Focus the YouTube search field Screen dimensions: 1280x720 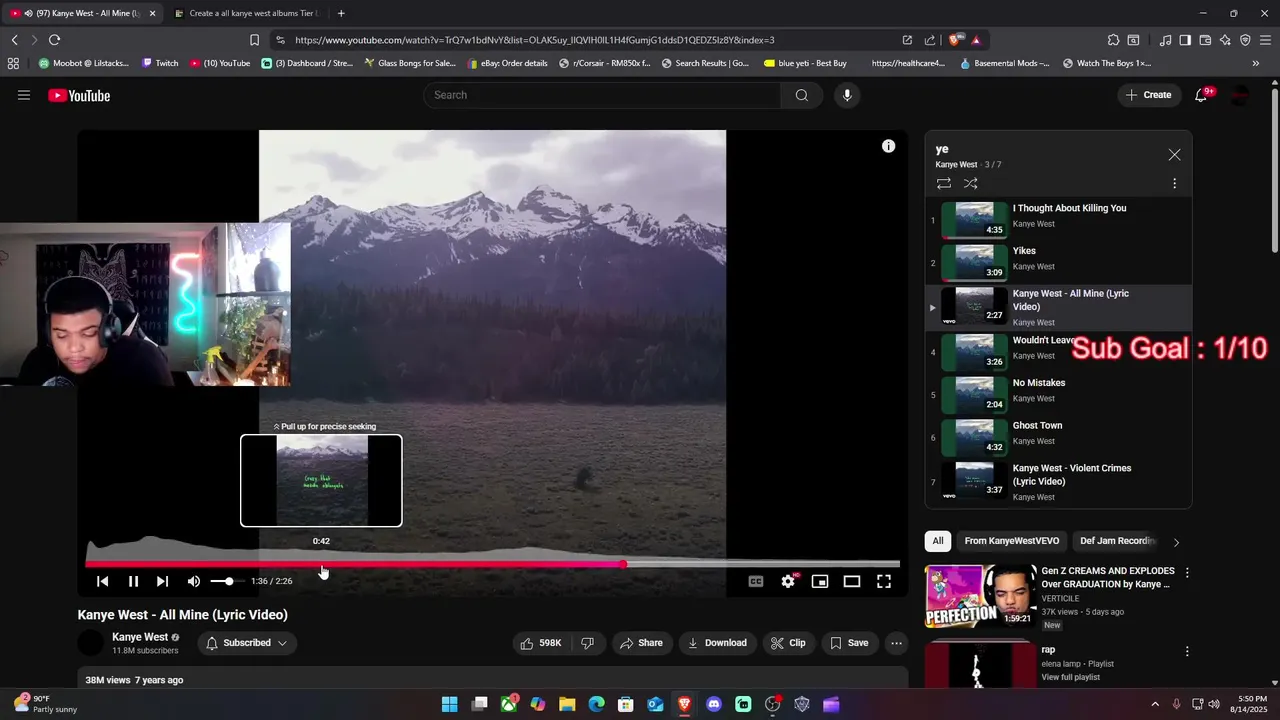[602, 95]
